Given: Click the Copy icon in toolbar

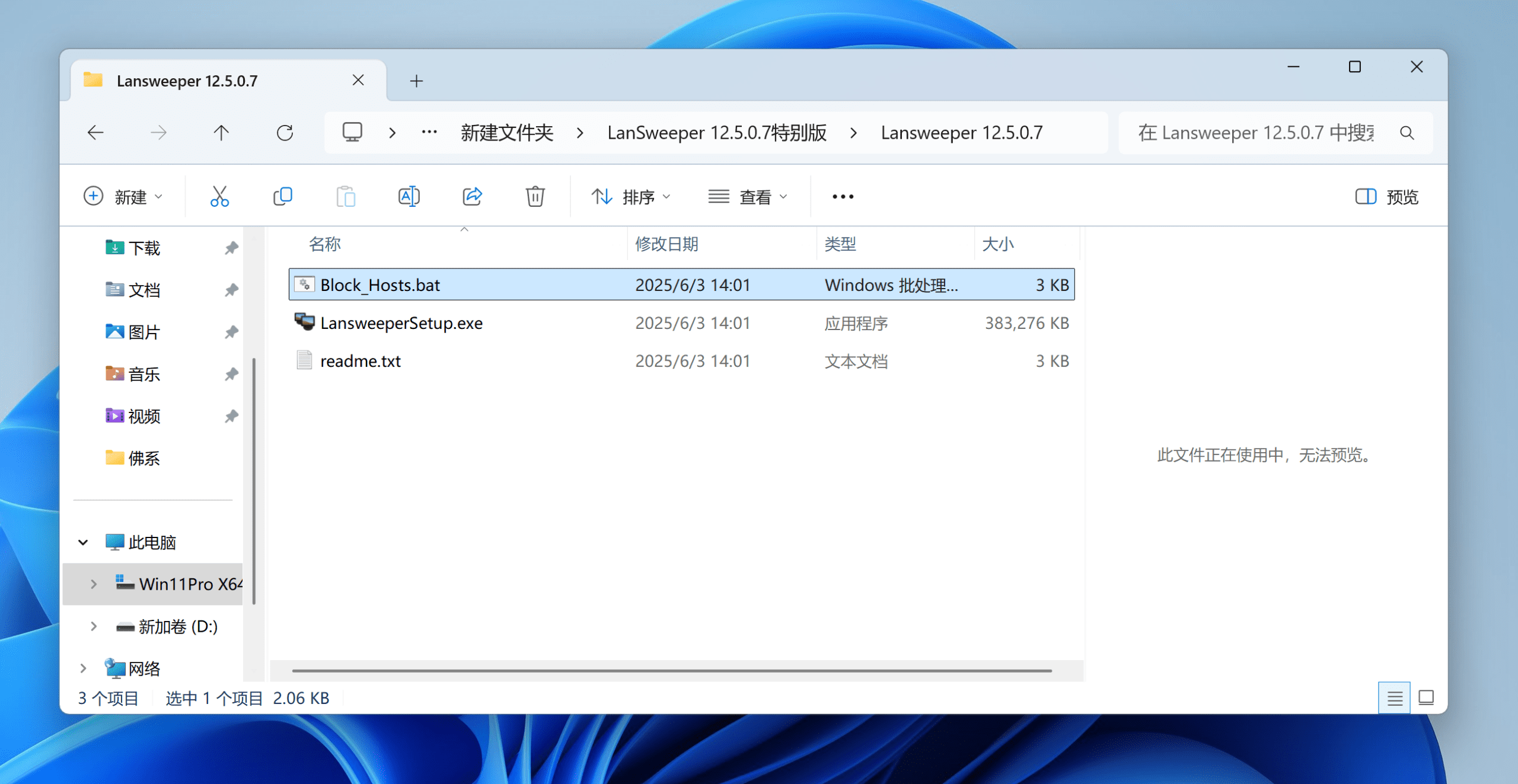Looking at the screenshot, I should pyautogui.click(x=283, y=196).
